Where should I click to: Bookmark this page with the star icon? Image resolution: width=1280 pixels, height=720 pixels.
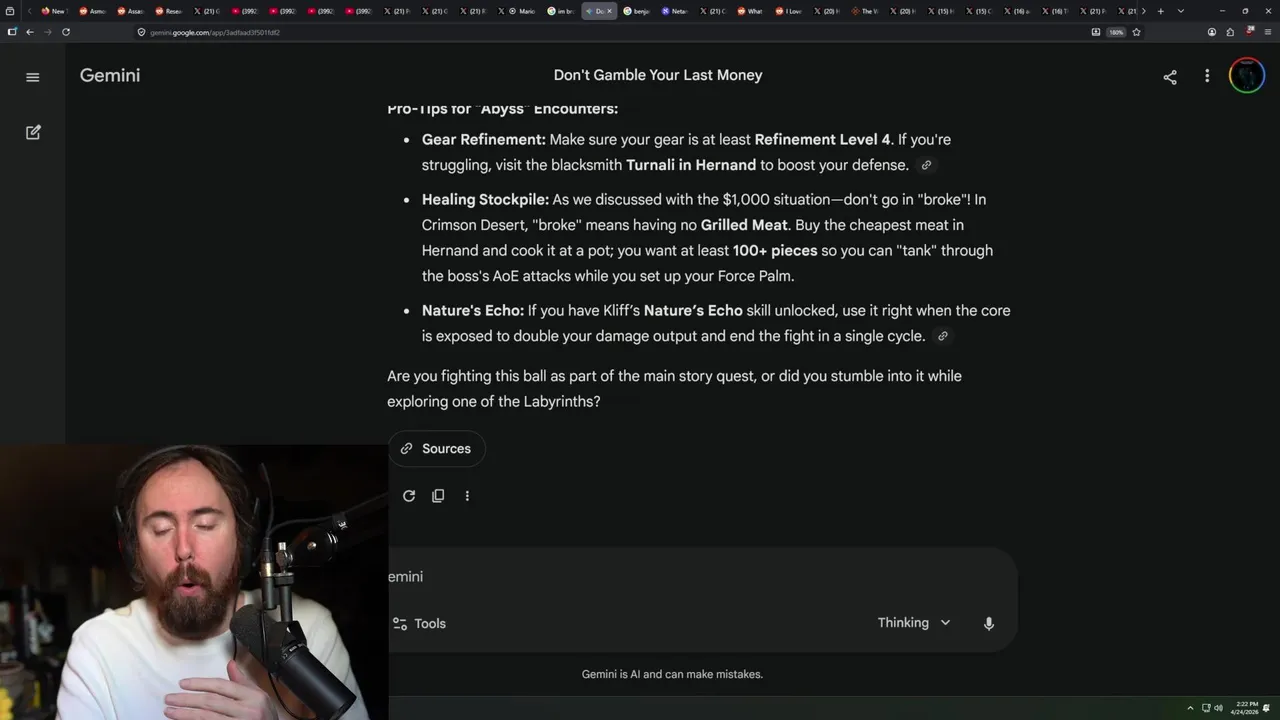coord(1136,32)
